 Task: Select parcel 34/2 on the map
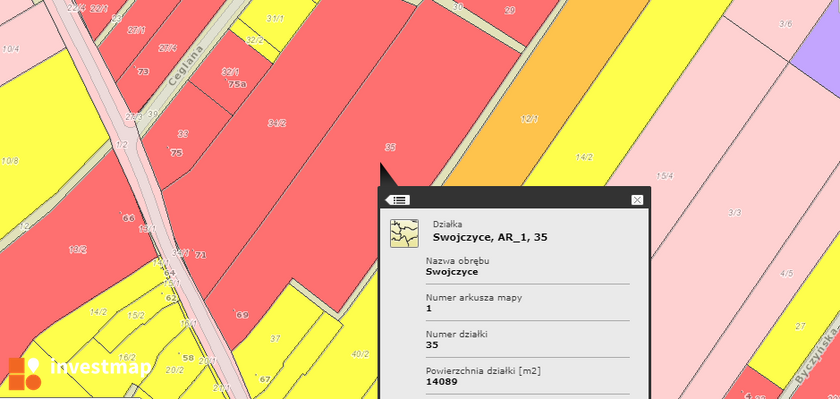[276, 123]
